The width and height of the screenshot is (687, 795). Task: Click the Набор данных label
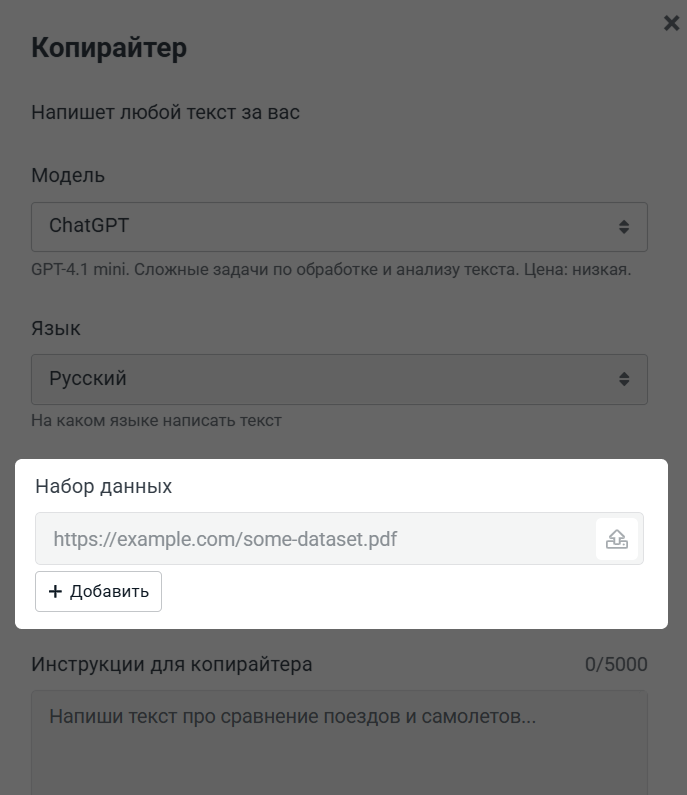(104, 487)
